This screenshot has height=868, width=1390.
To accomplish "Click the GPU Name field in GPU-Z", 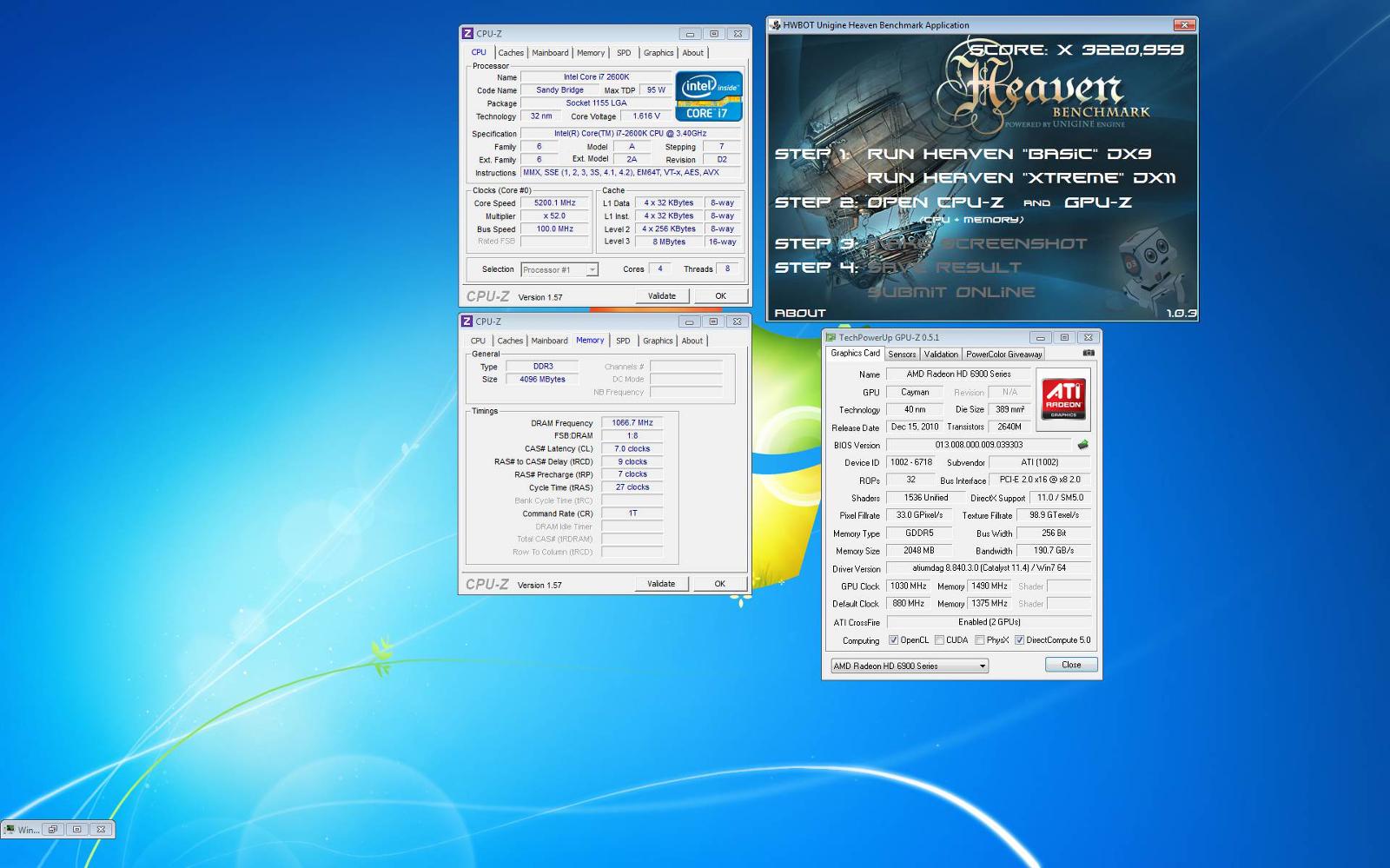I will pyautogui.click(x=958, y=374).
